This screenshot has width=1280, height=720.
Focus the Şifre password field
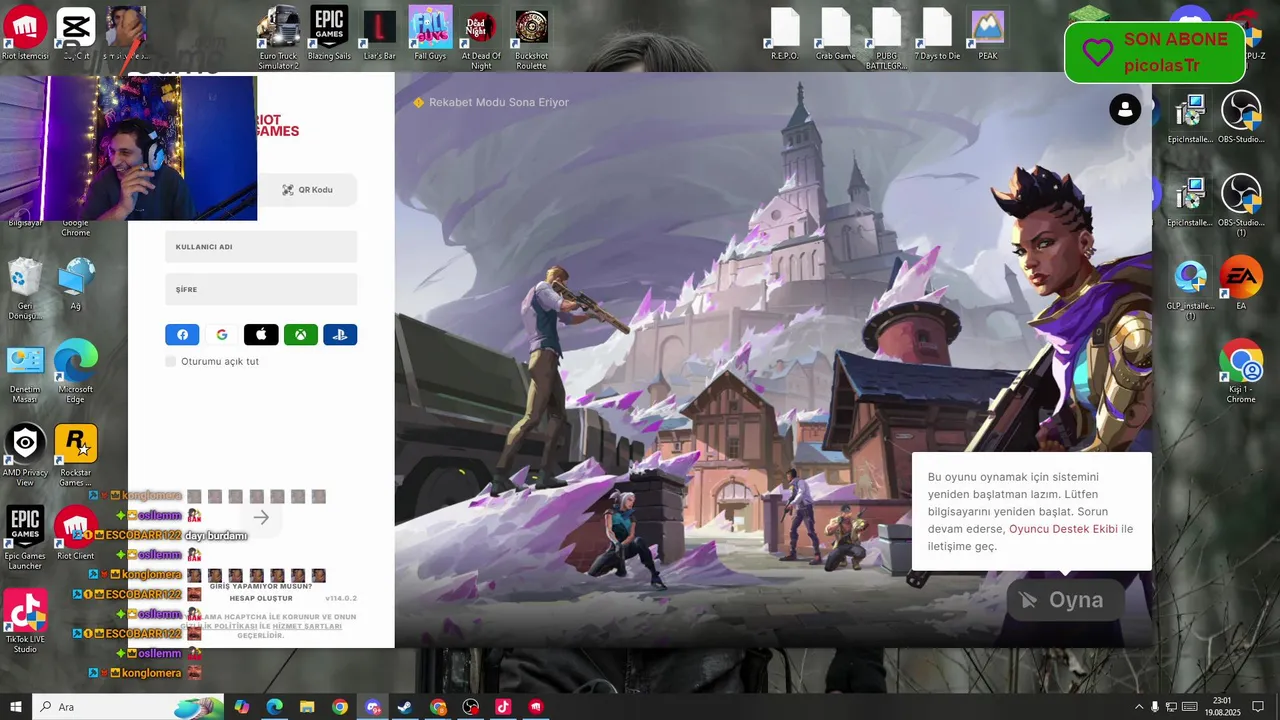(261, 290)
